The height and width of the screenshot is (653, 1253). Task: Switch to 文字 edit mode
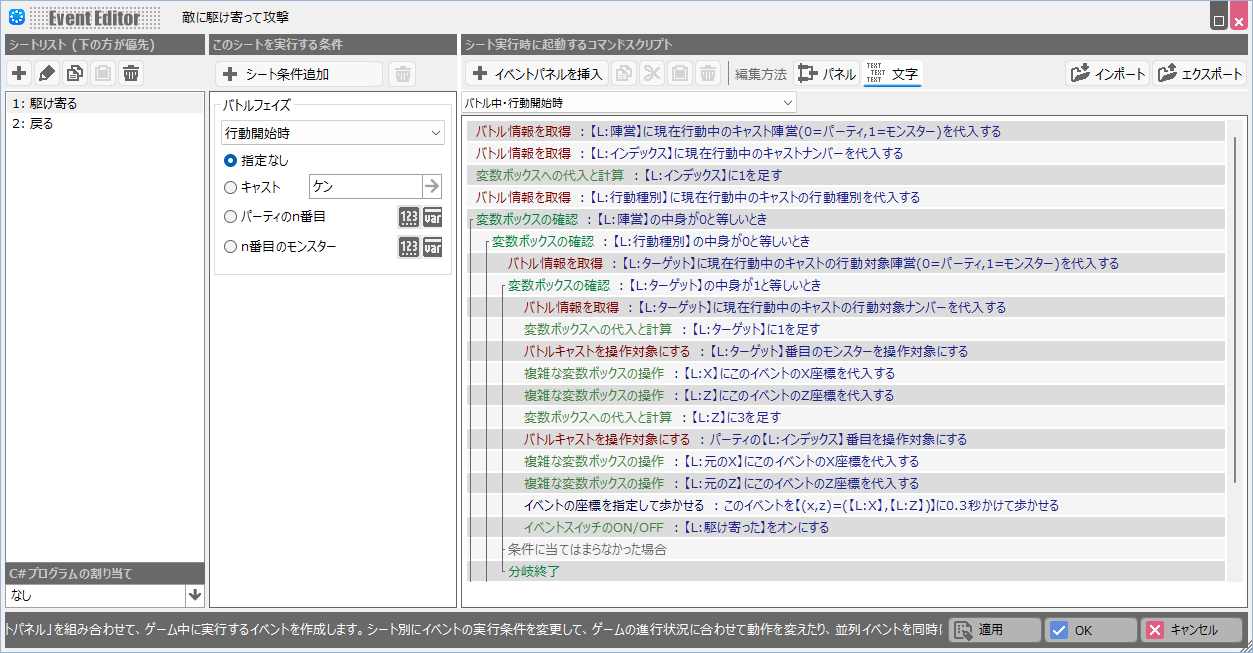[892, 73]
